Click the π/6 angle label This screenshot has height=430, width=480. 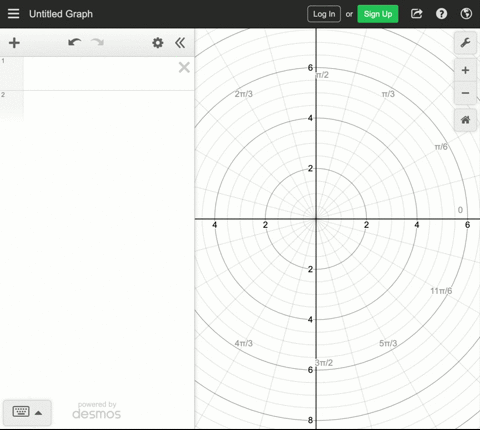tap(441, 147)
